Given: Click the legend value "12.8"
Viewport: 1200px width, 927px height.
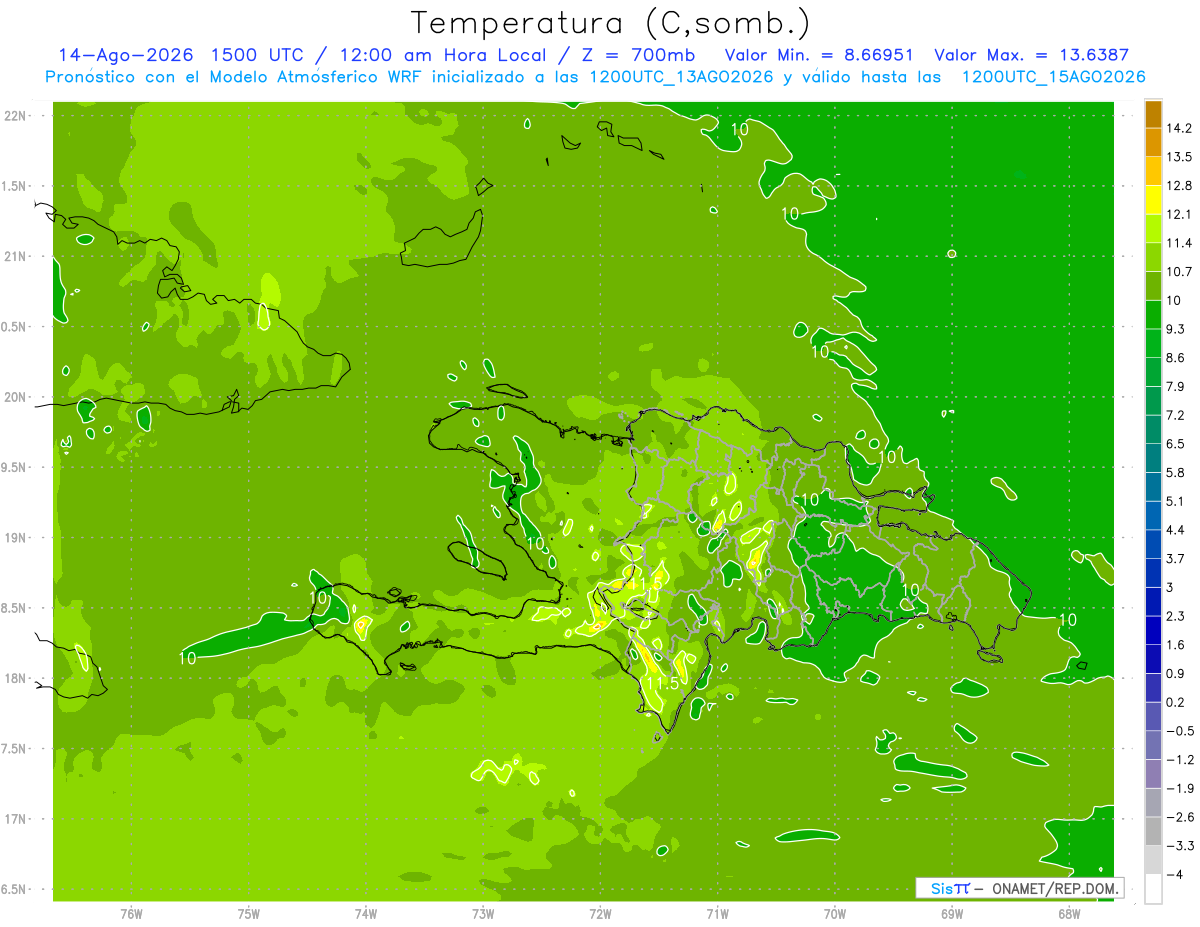Looking at the screenshot, I should [x=1179, y=186].
